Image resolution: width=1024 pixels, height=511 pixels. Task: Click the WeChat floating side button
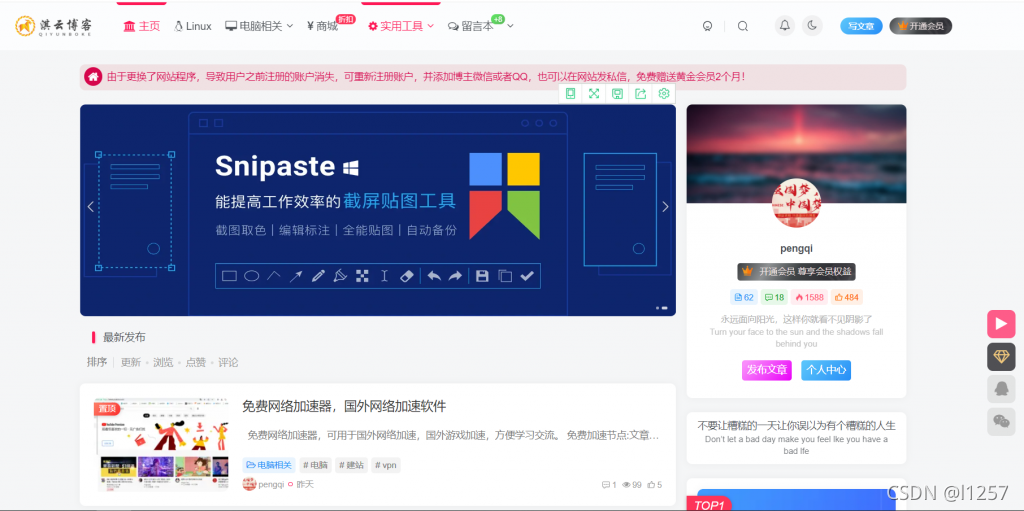pyautogui.click(x=1000, y=421)
